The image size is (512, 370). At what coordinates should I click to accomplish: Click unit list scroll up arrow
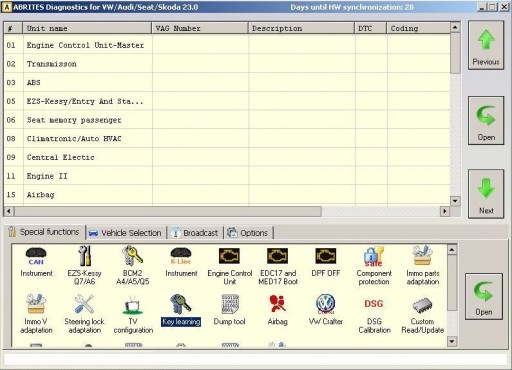point(455,27)
